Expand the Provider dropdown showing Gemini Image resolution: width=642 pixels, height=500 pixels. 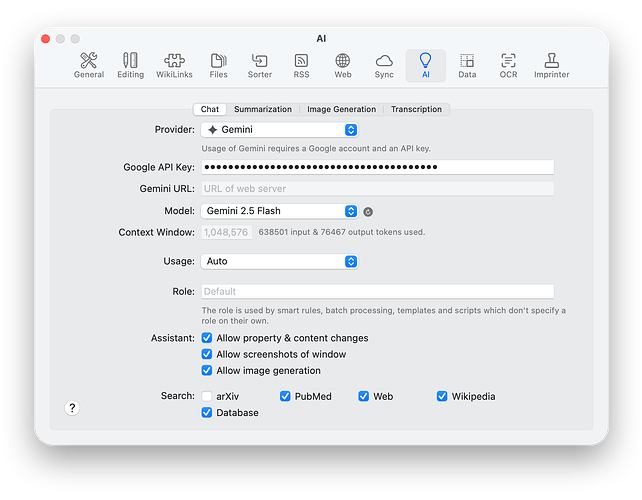pos(279,130)
